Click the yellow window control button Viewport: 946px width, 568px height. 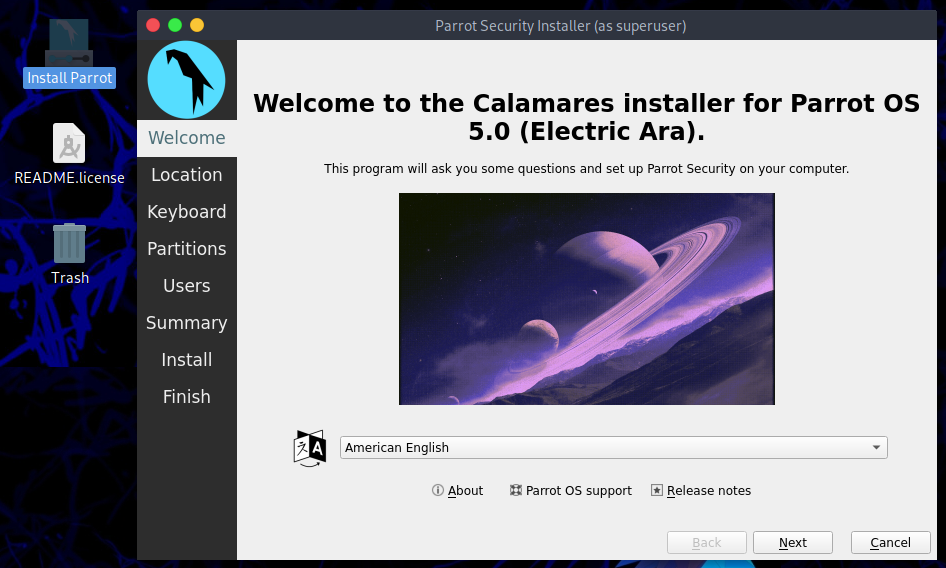pyautogui.click(x=197, y=25)
